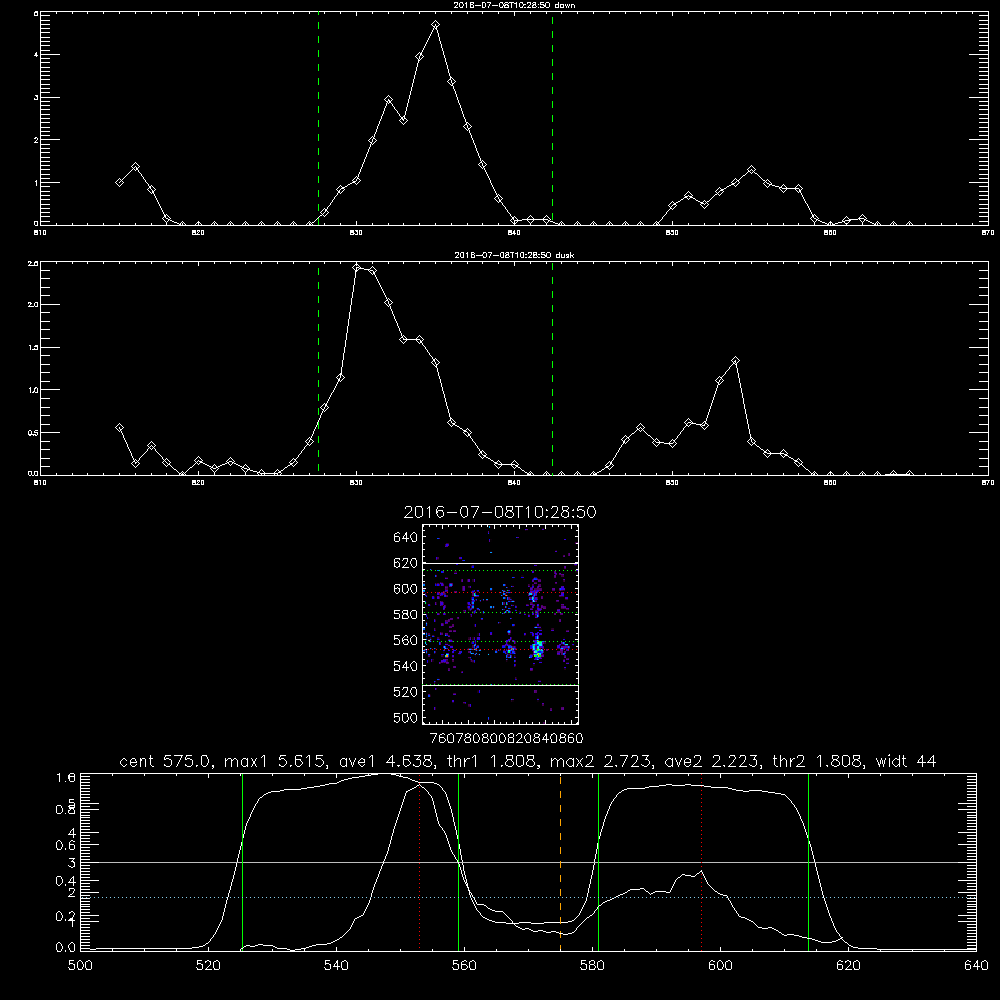Click the lower solid white line in heatmap
Screen dimensions: 1000x1000
(x=500, y=685)
